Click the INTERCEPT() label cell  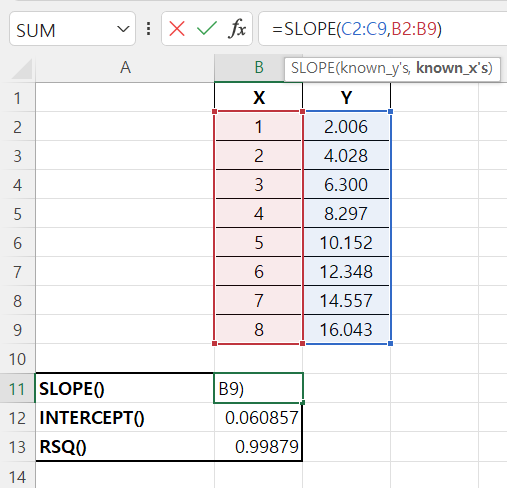(x=125, y=418)
